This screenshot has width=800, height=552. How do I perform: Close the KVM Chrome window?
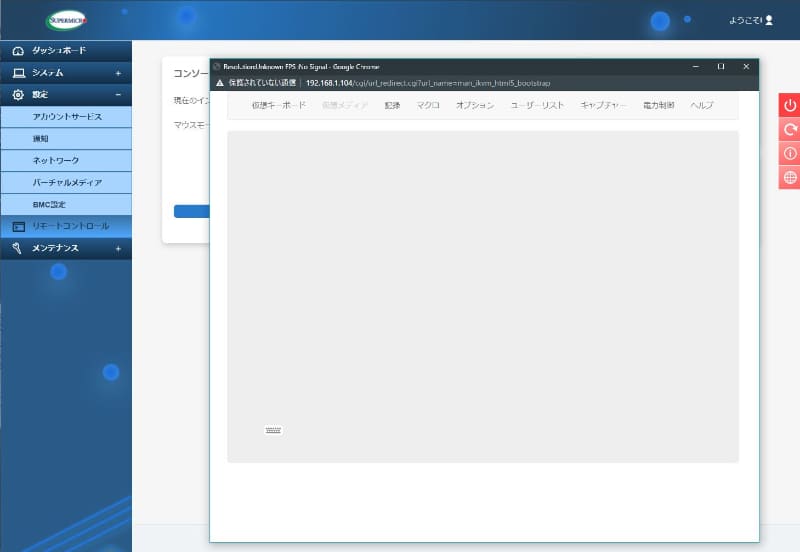pyautogui.click(x=746, y=67)
